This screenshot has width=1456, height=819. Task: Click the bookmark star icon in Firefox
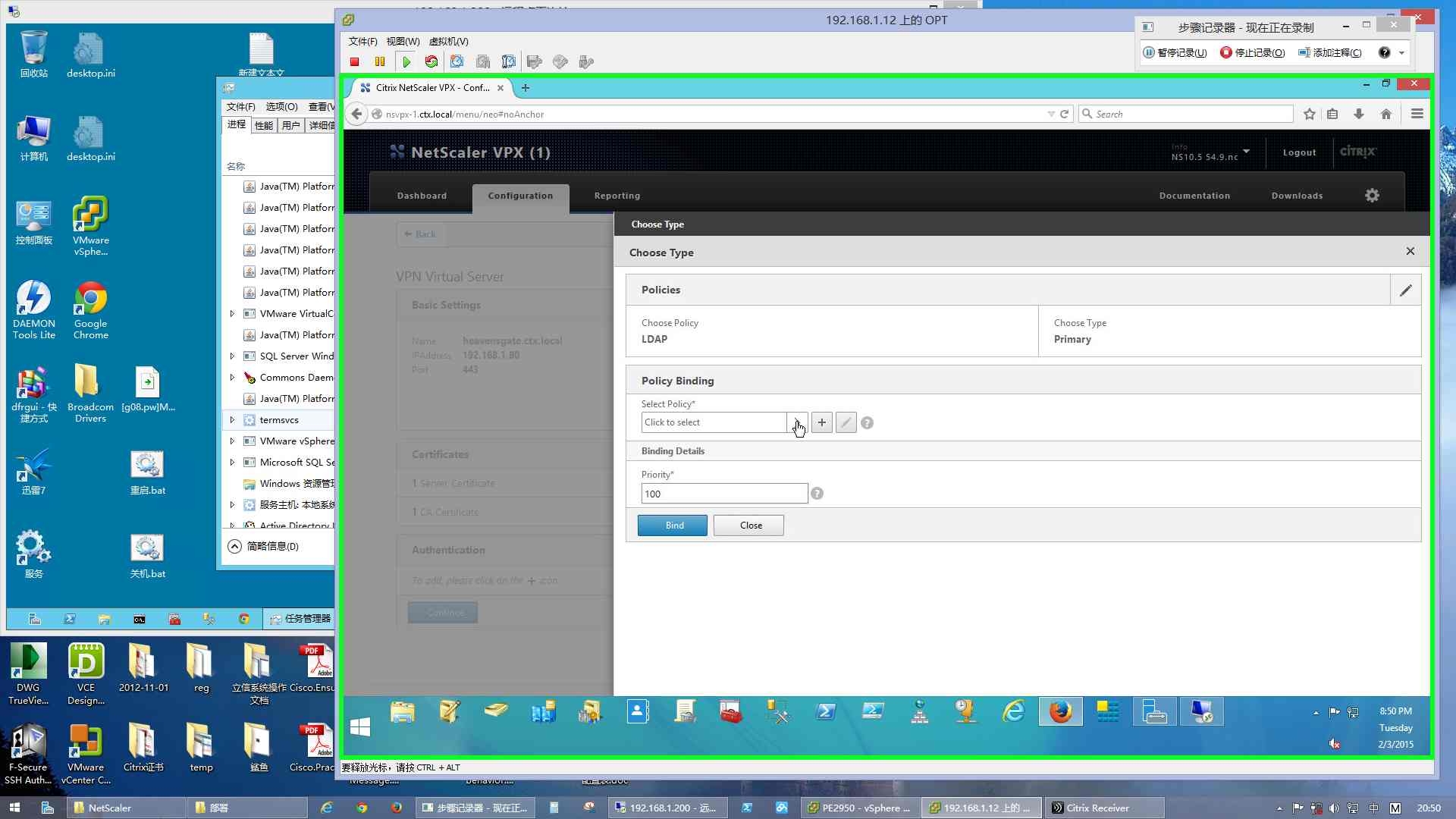[1309, 114]
